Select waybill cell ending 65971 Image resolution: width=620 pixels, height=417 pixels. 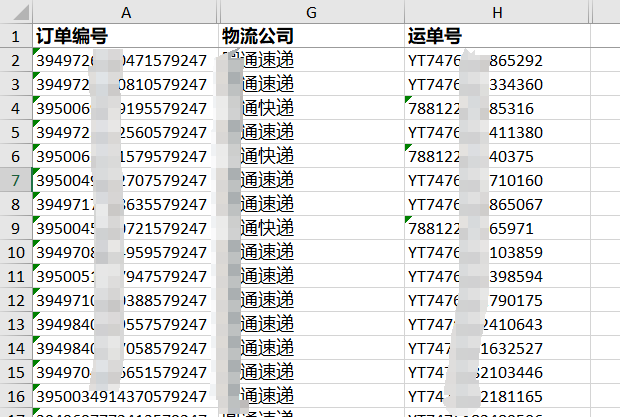click(x=497, y=228)
